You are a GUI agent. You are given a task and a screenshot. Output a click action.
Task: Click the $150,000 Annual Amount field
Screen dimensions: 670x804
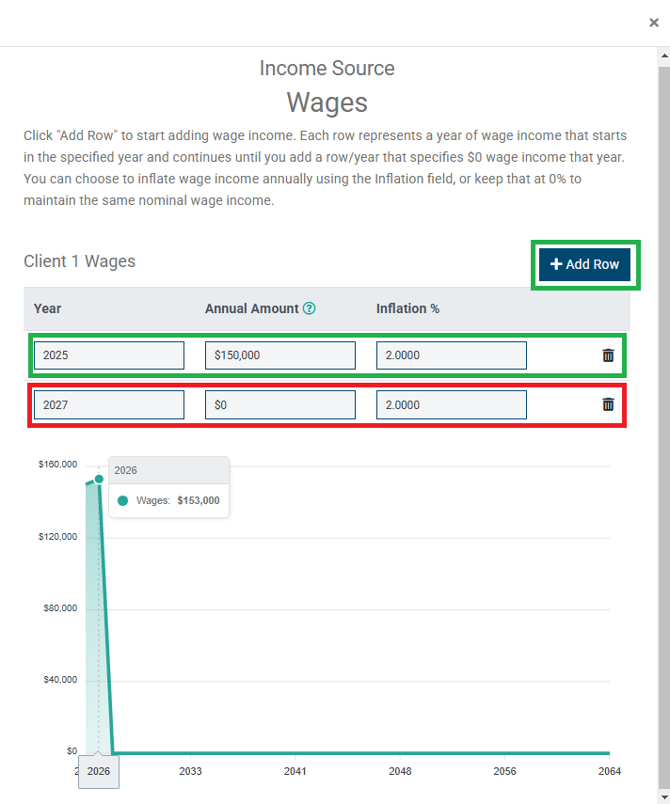280,354
